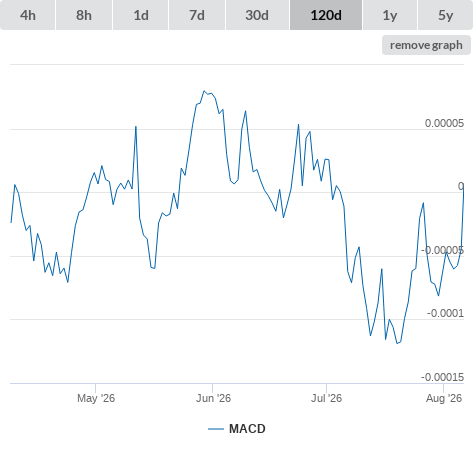
Task: Click the Jul '26 axis label
Action: [326, 398]
